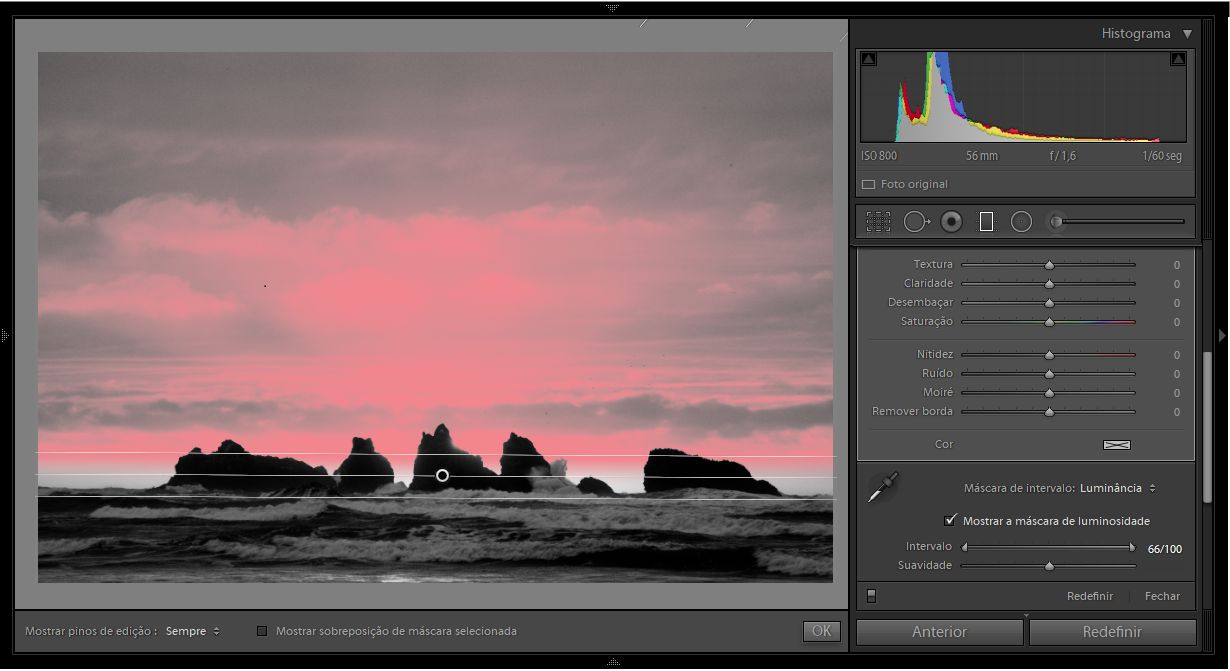Adjust the Desembaçar slider
Image resolution: width=1230 pixels, height=671 pixels.
(1048, 303)
